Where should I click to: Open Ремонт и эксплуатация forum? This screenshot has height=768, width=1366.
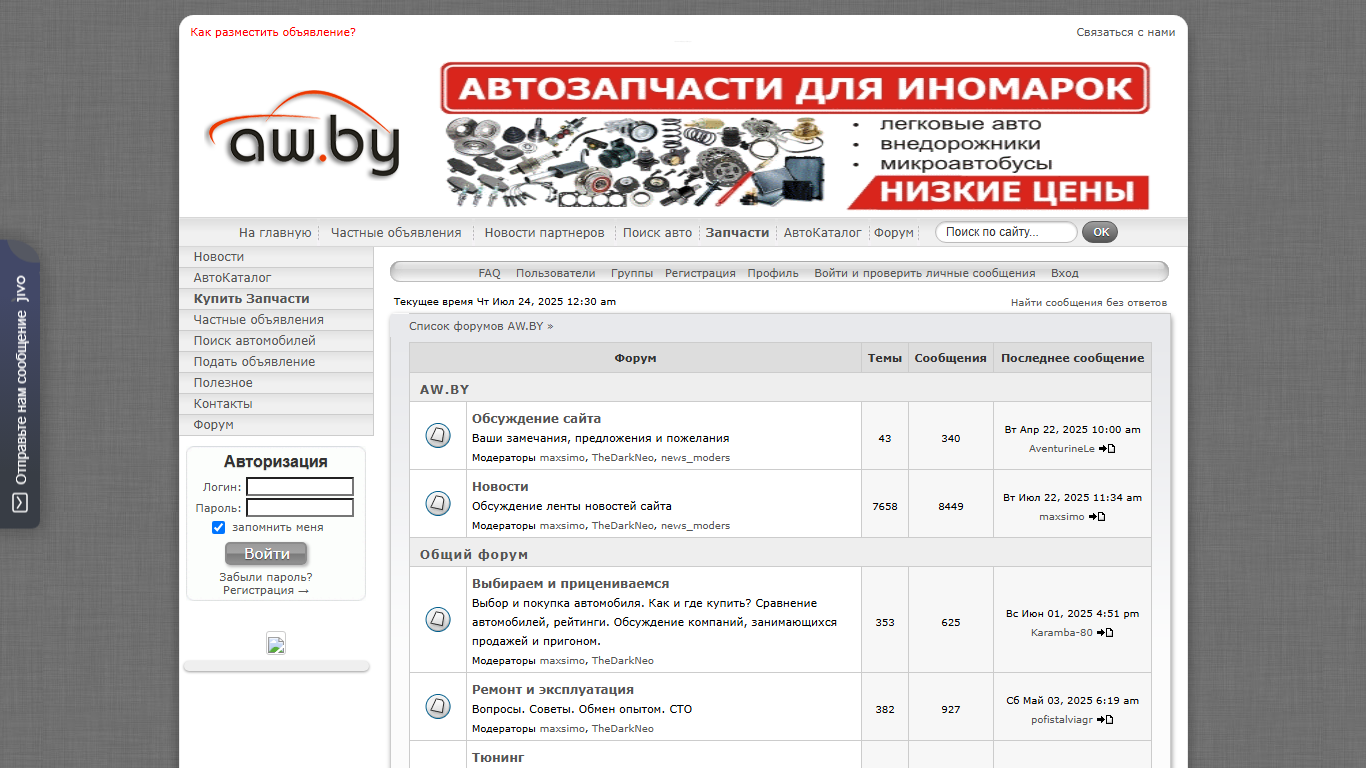(553, 690)
